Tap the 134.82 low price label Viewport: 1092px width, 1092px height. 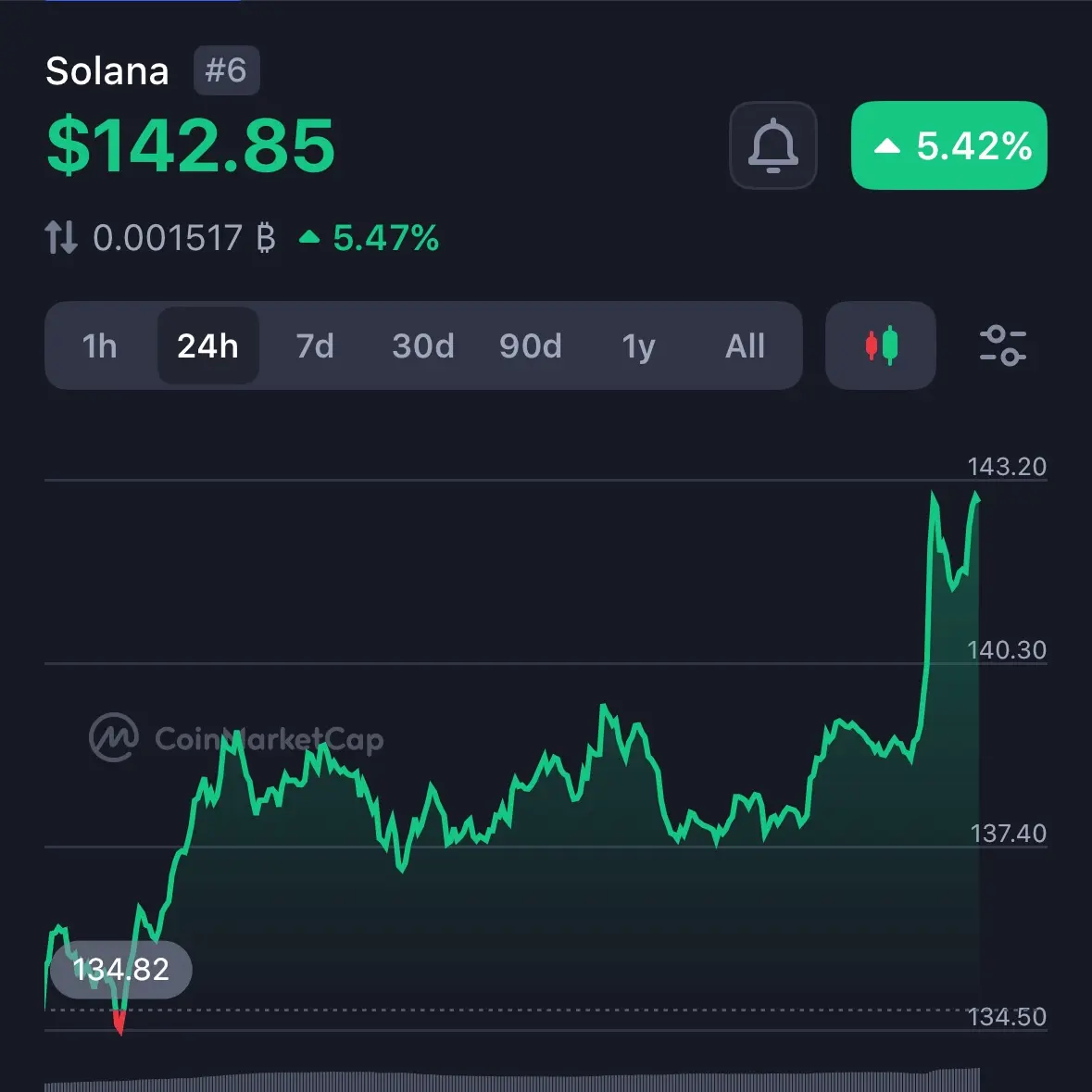coord(121,970)
